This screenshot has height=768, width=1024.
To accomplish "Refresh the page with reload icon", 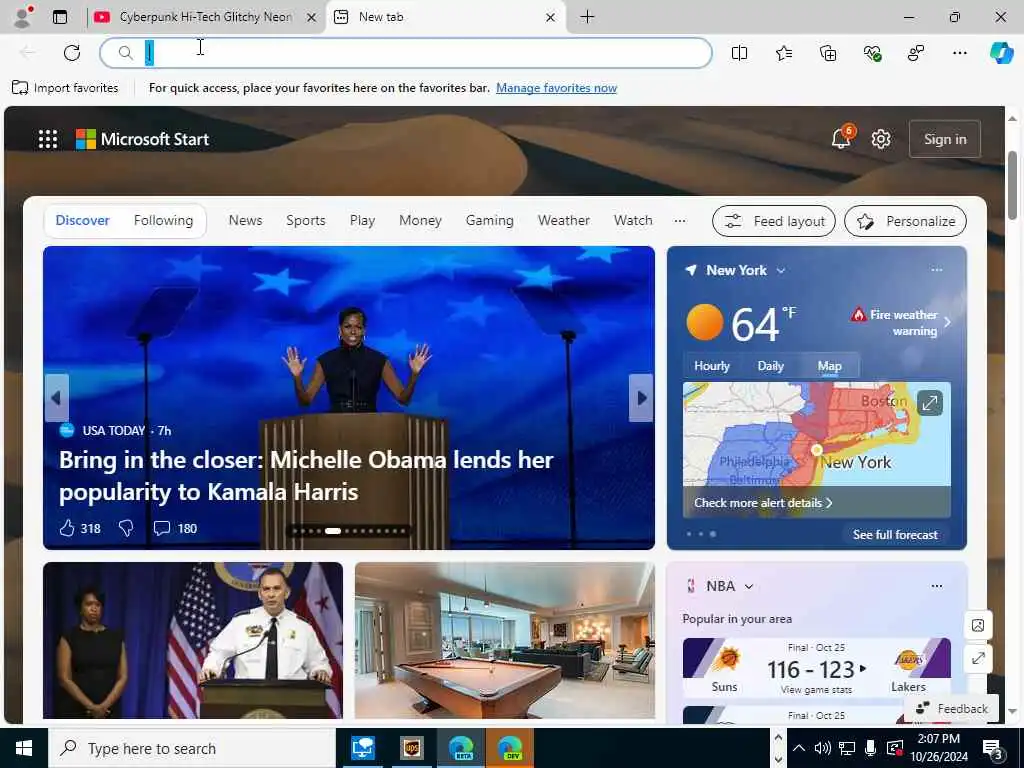I will point(72,53).
